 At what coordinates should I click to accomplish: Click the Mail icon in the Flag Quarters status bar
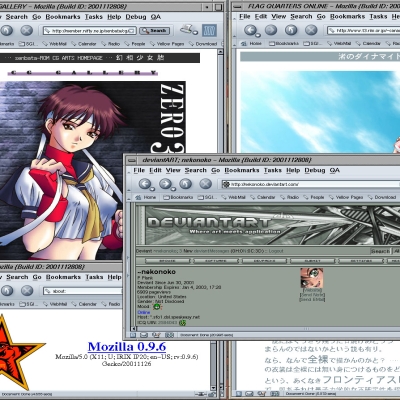(x=250, y=394)
